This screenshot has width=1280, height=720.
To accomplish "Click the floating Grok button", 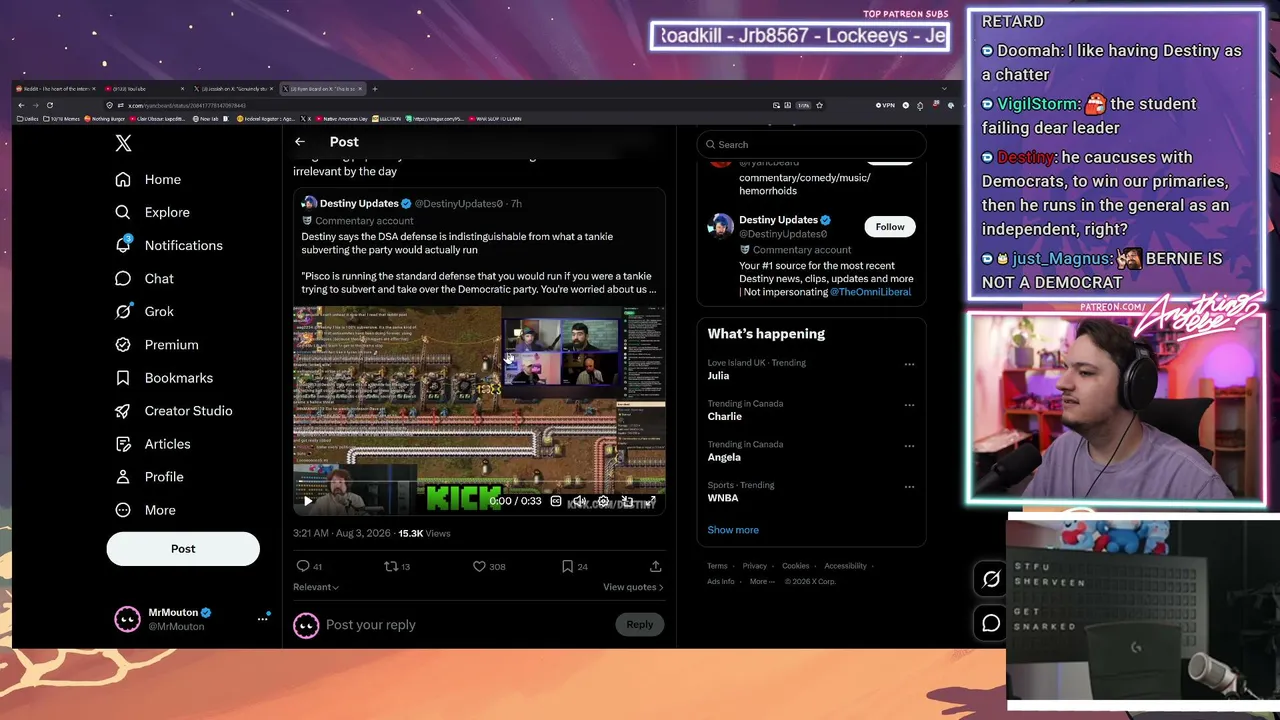I will point(991,578).
